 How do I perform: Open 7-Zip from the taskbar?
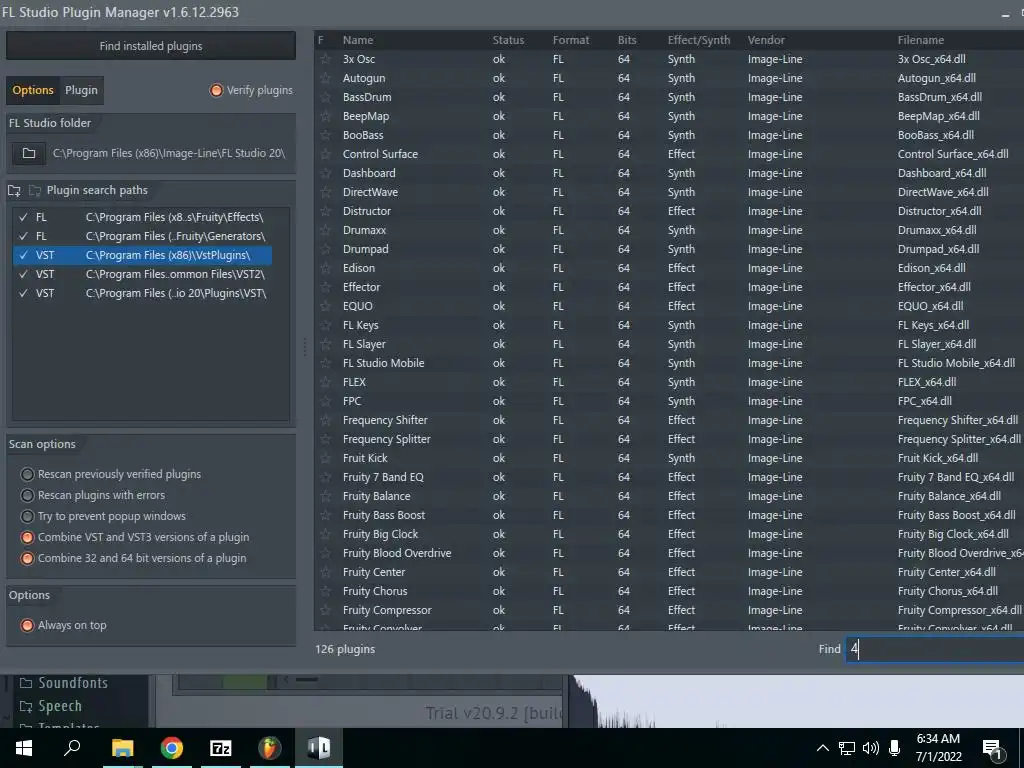tap(221, 748)
